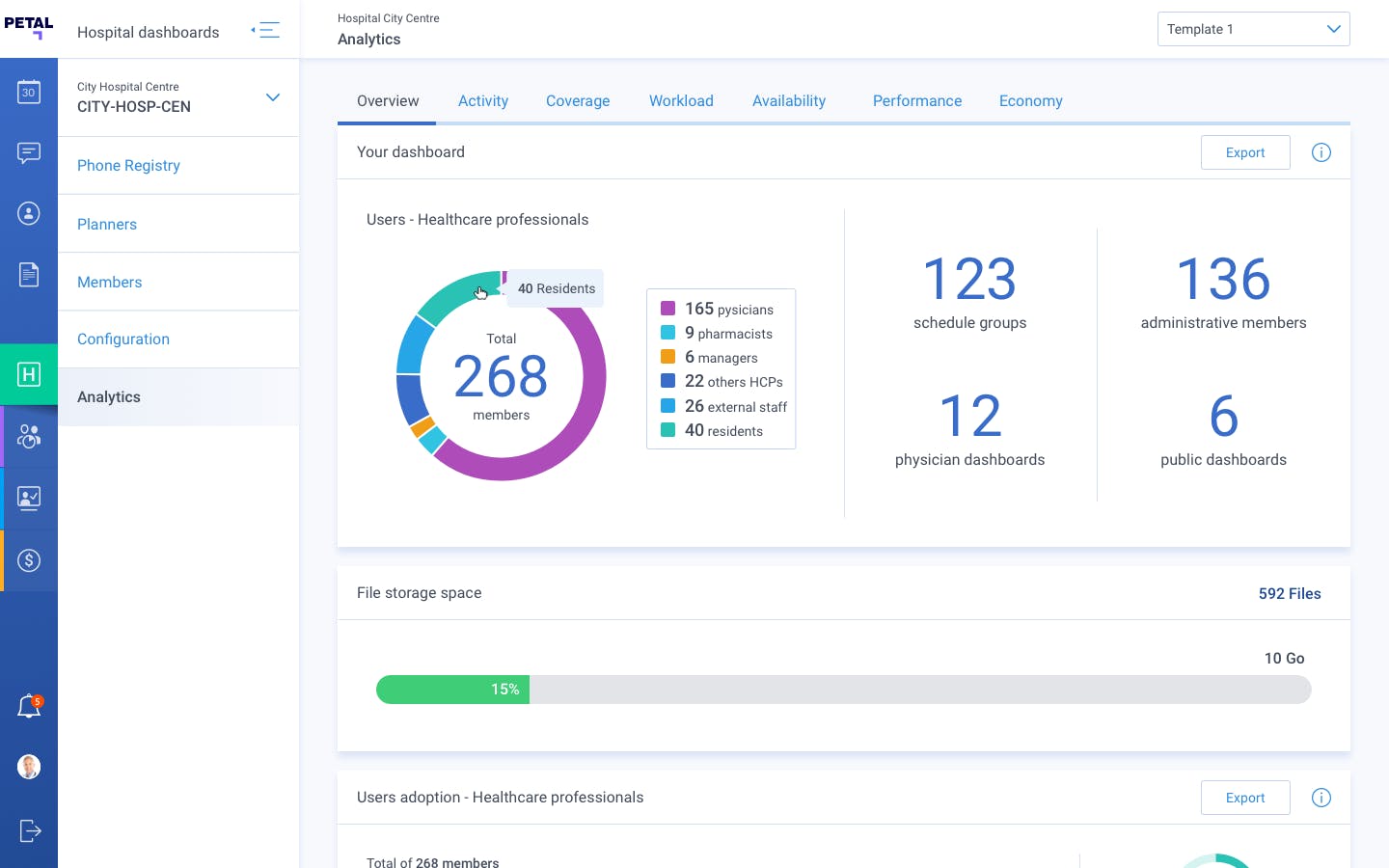Click the 15% storage progress bar
This screenshot has width=1389, height=868.
tap(453, 689)
